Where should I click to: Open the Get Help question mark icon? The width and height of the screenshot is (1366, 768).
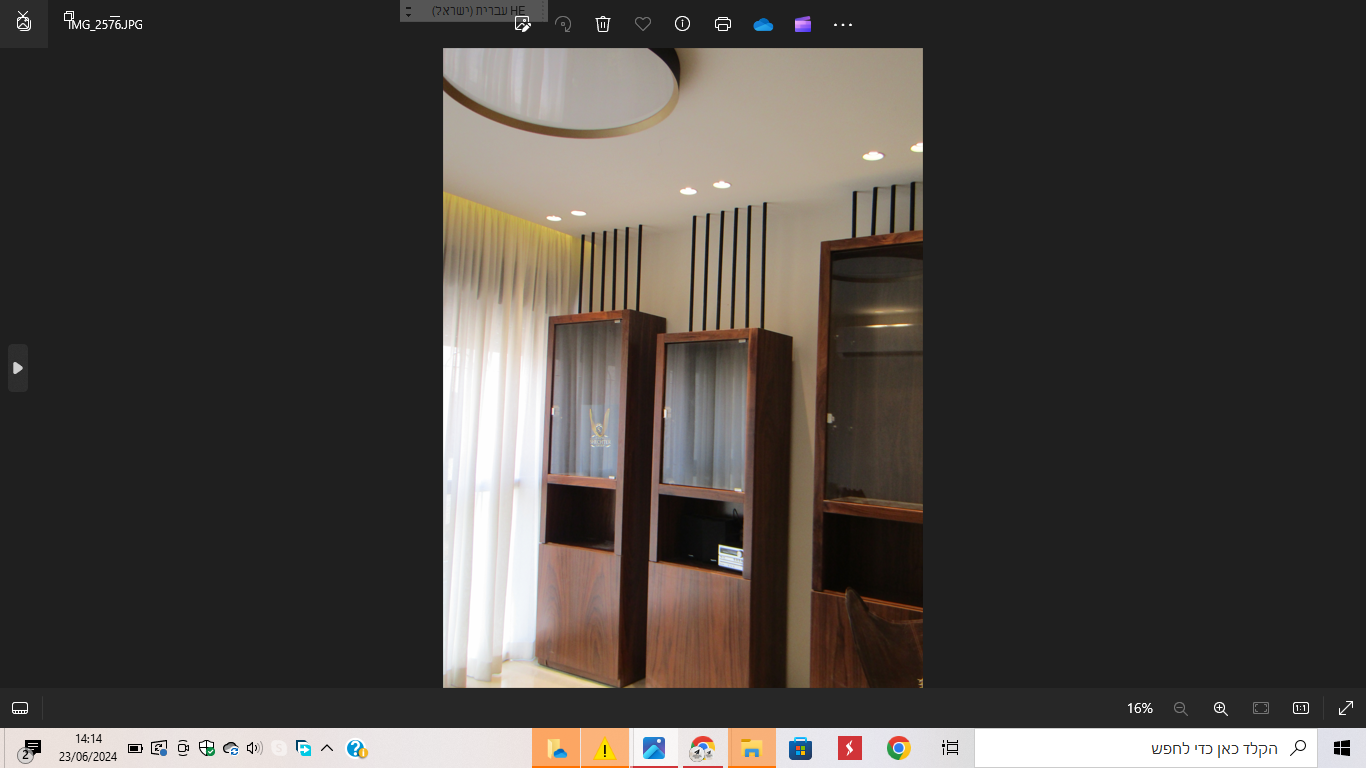coord(357,748)
